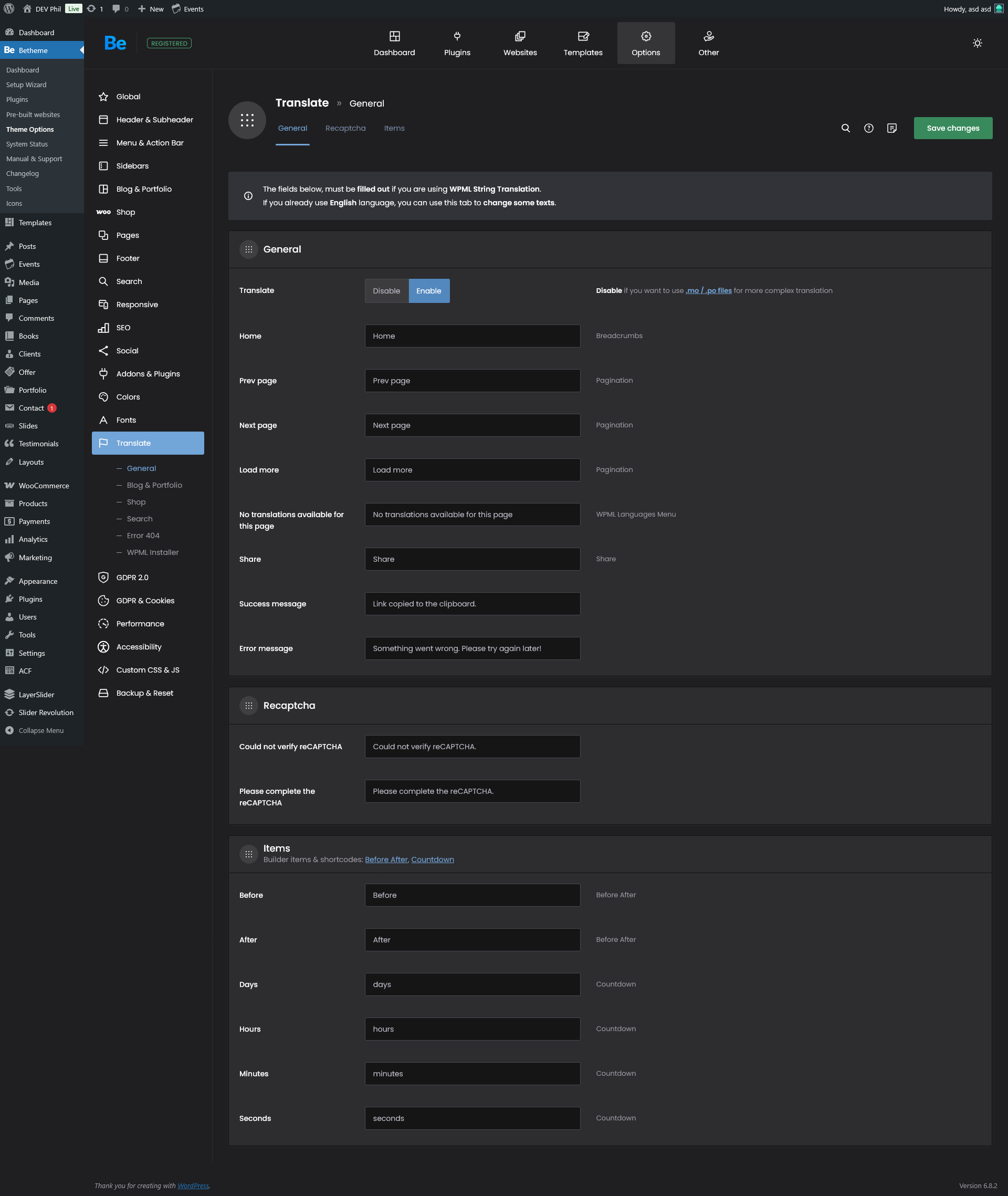This screenshot has height=1196, width=1008.
Task: Expand the Performance options section
Action: point(140,623)
